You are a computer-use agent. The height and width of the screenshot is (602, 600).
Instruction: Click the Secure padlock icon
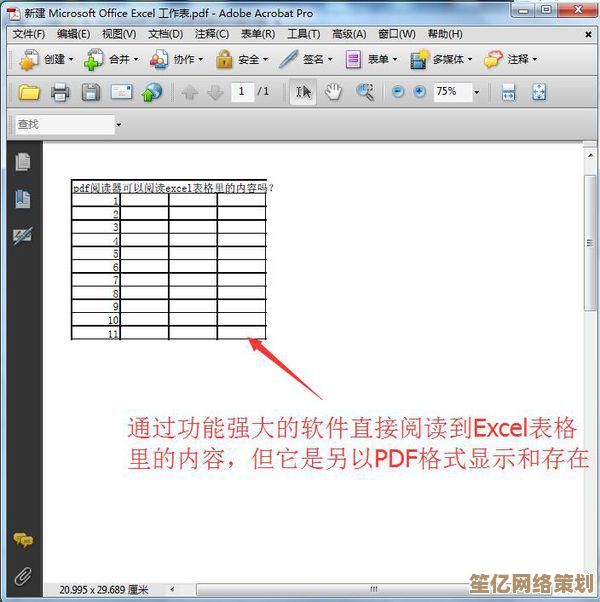pyautogui.click(x=224, y=60)
